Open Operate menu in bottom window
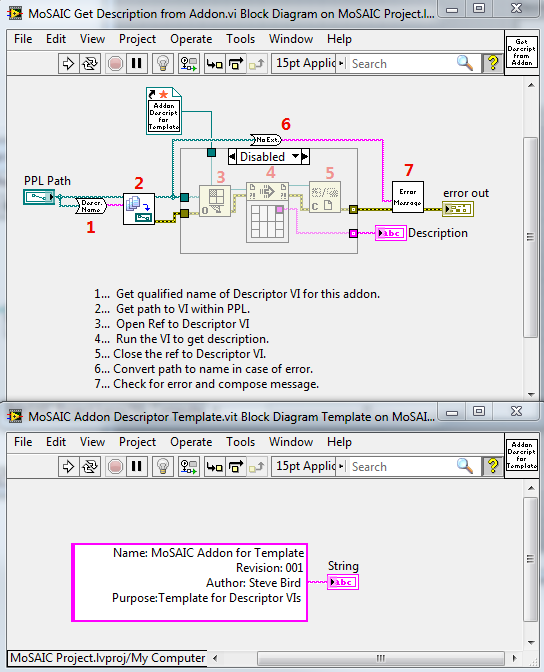544x672 pixels. click(191, 442)
